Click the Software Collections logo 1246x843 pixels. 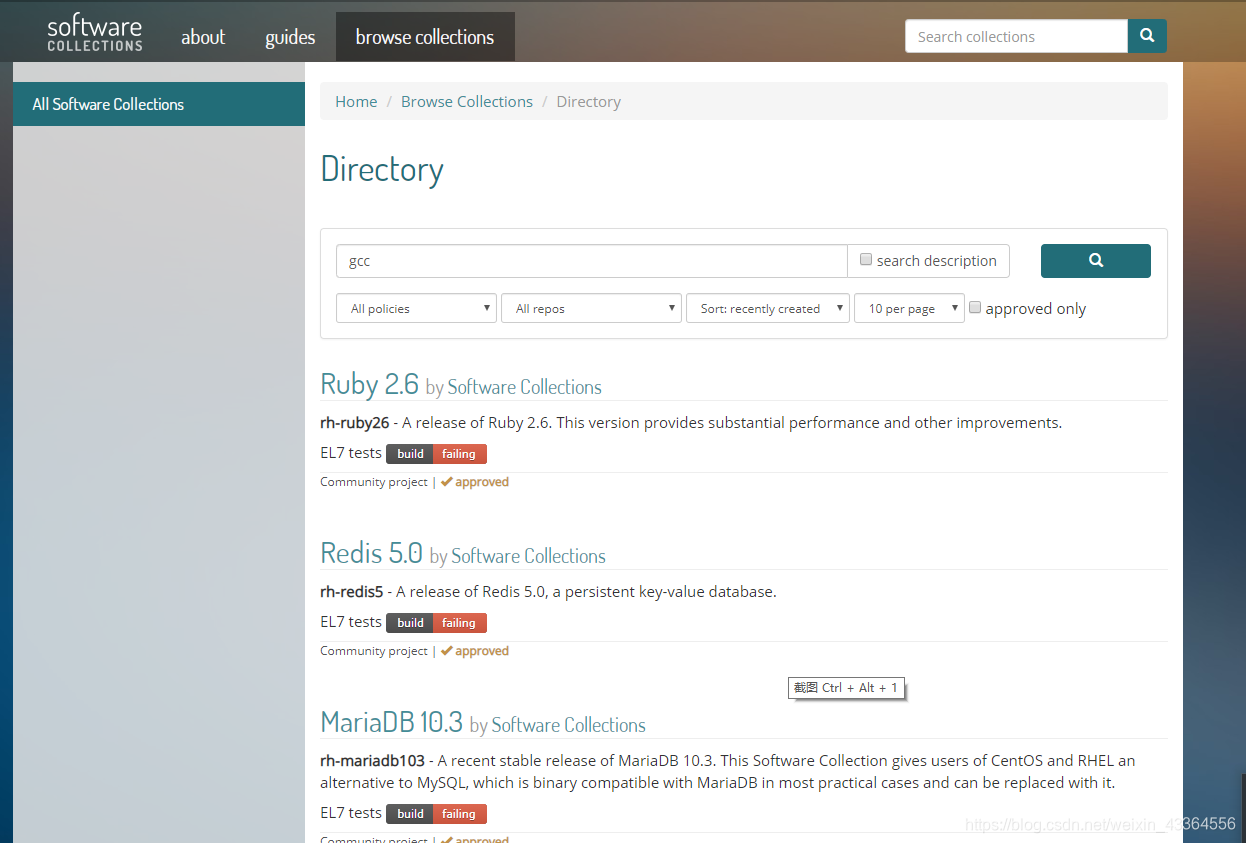(95, 34)
